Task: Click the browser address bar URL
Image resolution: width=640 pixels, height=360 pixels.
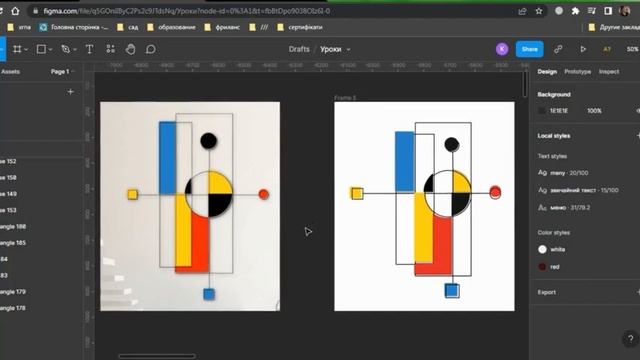Action: click(x=187, y=11)
